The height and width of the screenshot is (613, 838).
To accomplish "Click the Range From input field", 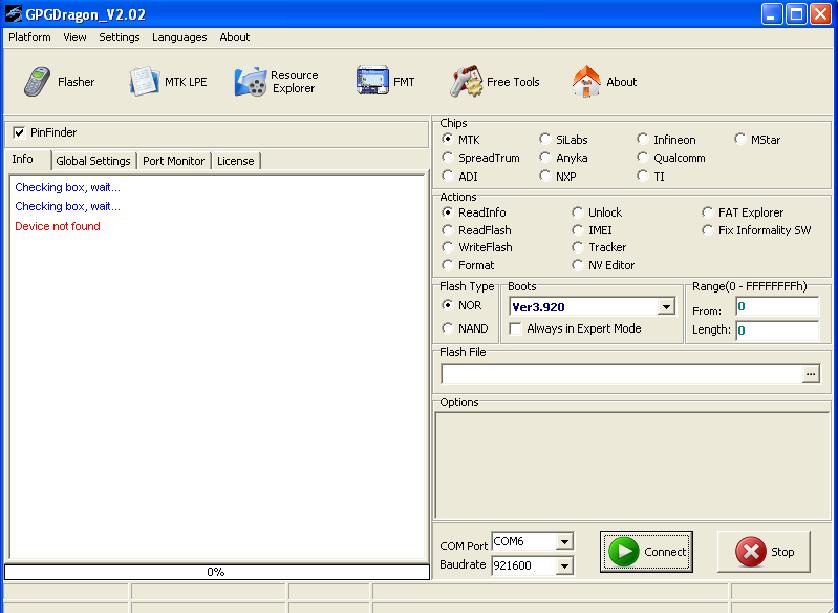I will coord(777,307).
